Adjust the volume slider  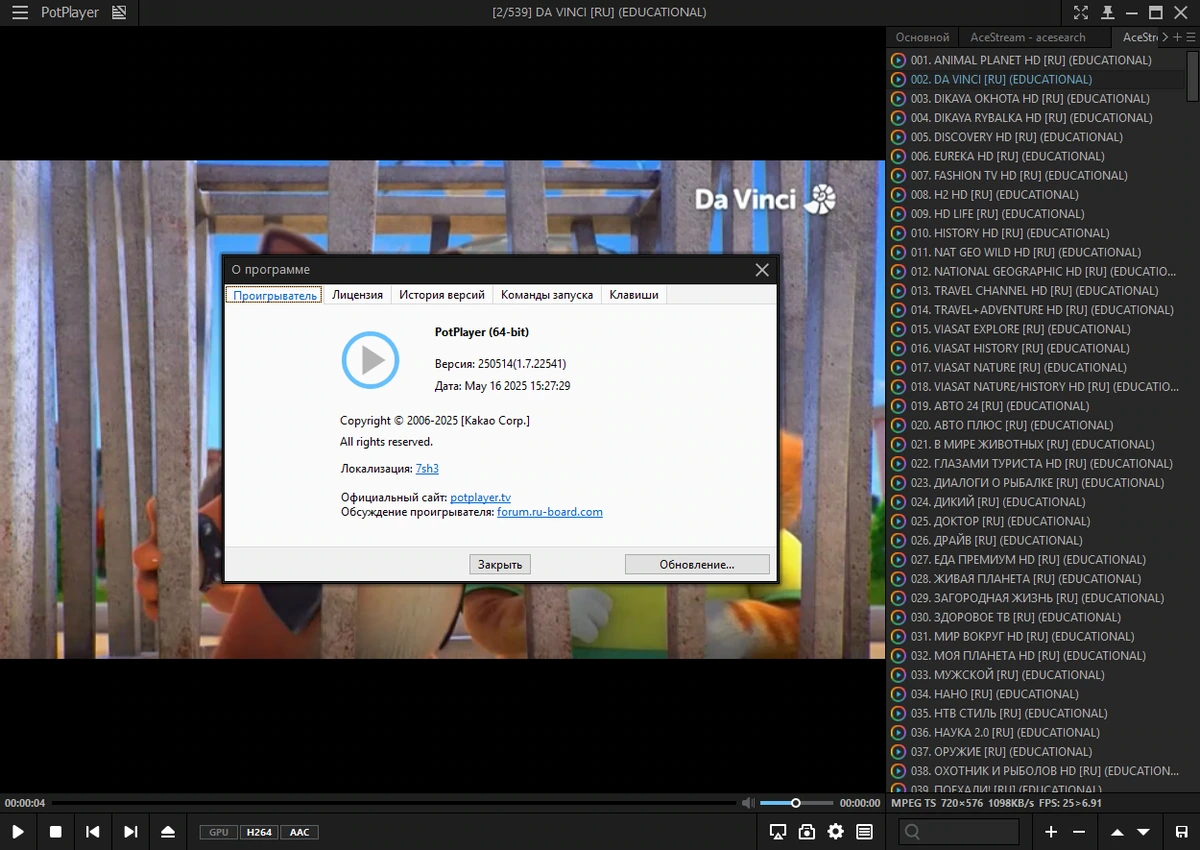(796, 802)
